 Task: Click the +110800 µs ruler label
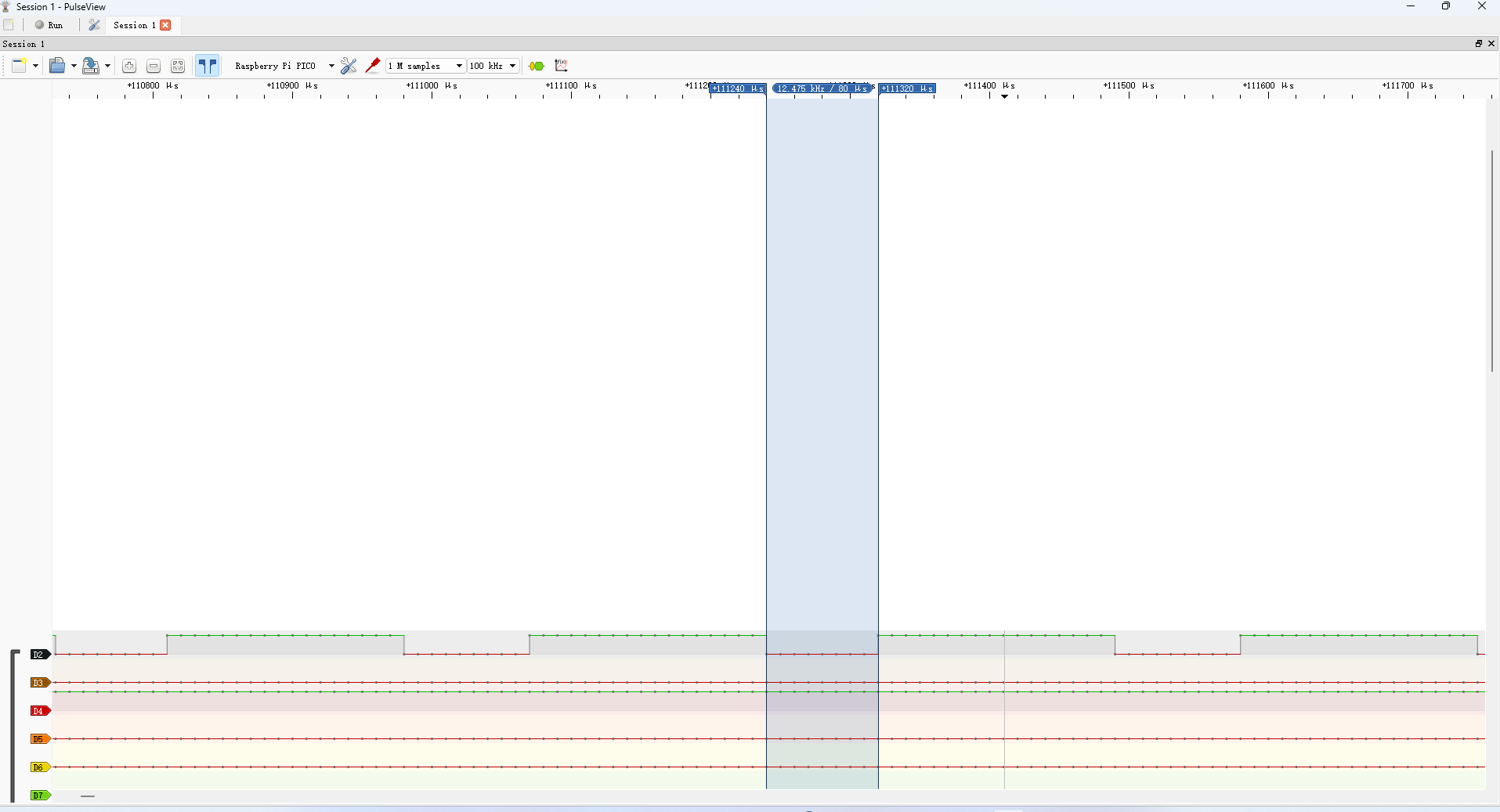[153, 85]
